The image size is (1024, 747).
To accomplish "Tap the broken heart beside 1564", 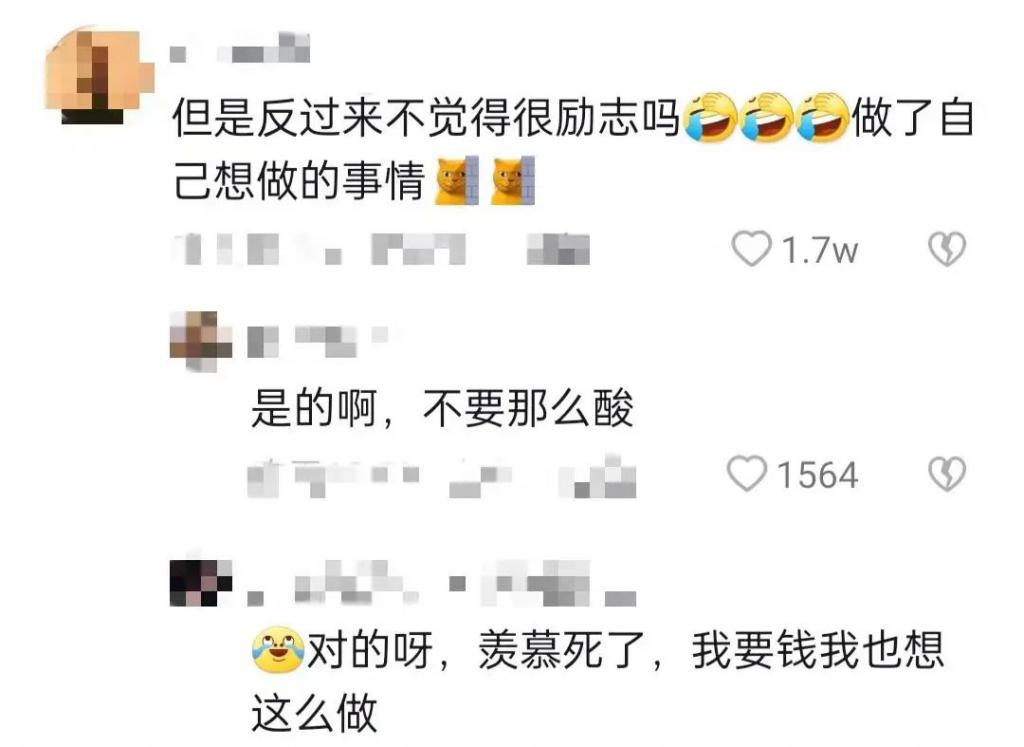I will click(x=947, y=473).
